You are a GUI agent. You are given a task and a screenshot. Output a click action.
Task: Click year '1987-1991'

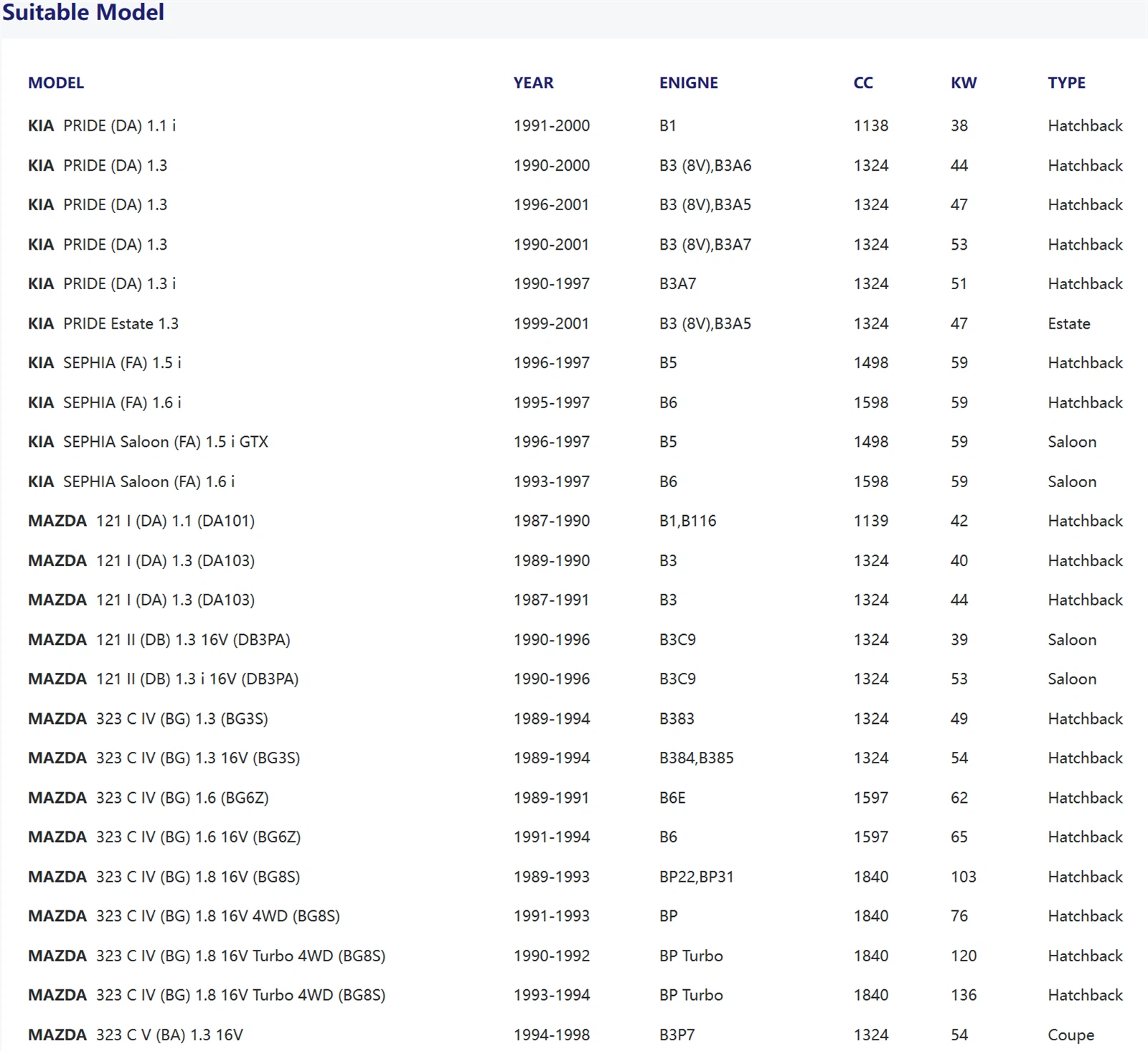pyautogui.click(x=550, y=600)
